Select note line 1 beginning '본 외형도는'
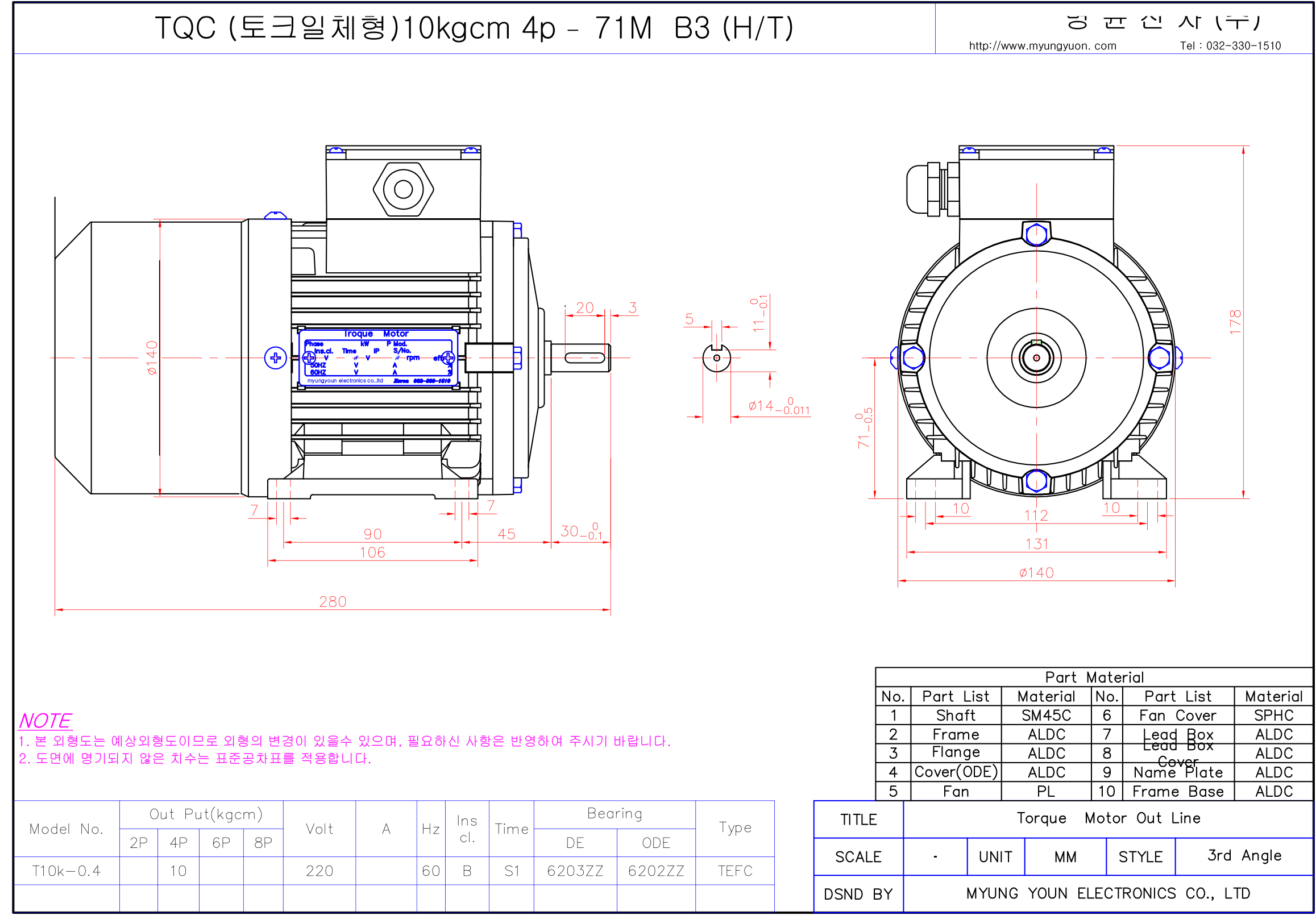The height and width of the screenshot is (915, 1316). 344,741
